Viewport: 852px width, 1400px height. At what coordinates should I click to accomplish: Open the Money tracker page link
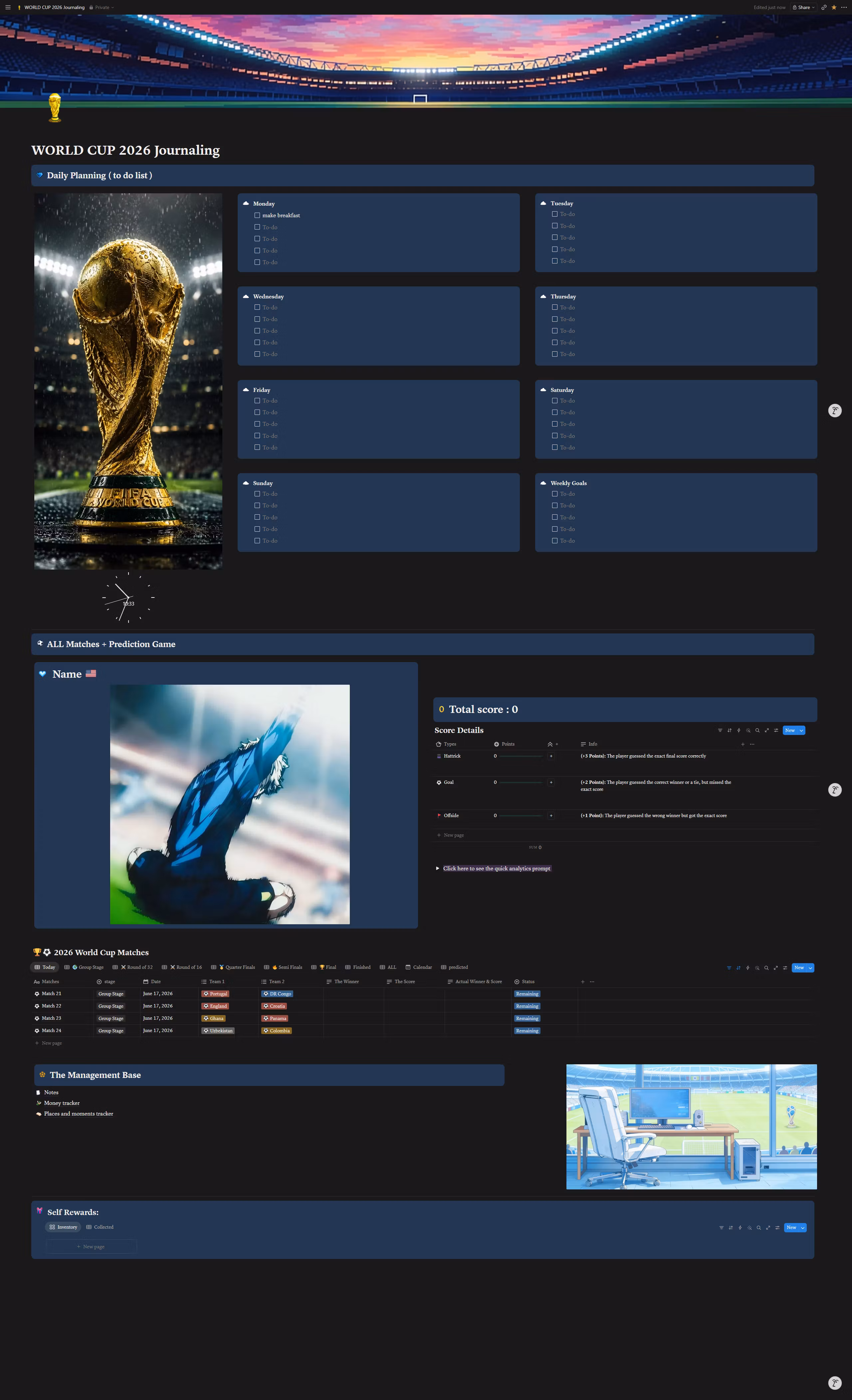62,1103
